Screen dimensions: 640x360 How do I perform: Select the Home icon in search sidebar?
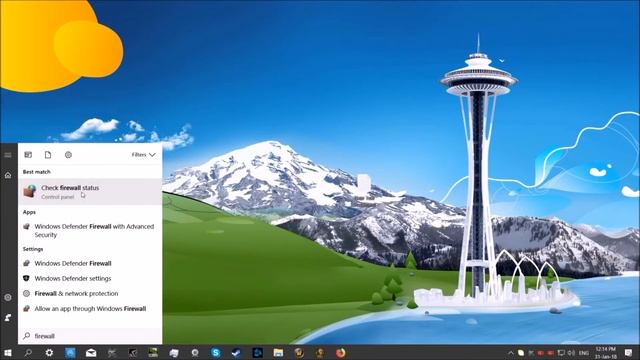pyautogui.click(x=8, y=175)
